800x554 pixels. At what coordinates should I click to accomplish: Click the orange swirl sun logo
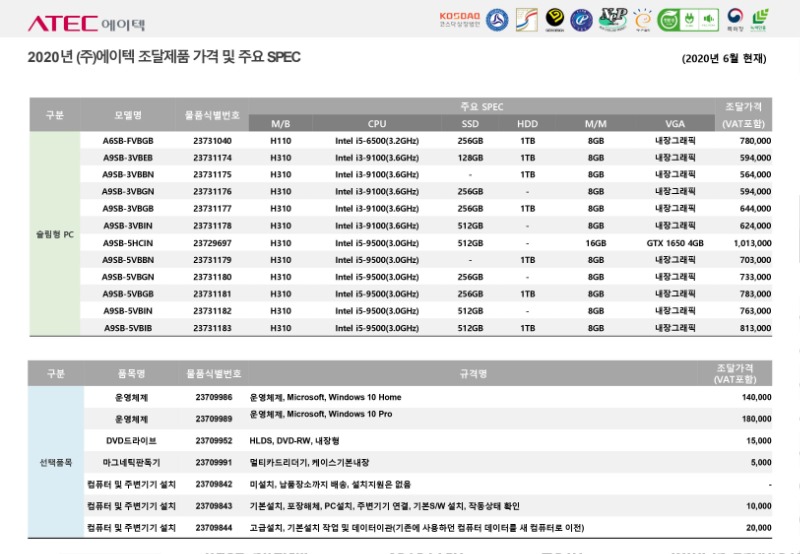[x=643, y=20]
